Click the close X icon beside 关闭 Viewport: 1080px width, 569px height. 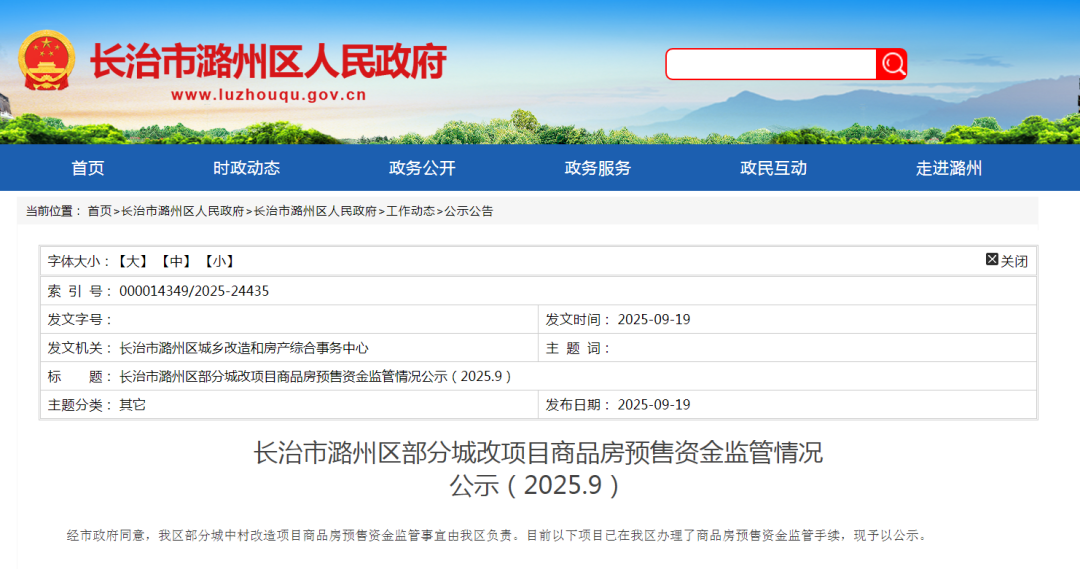coord(992,260)
